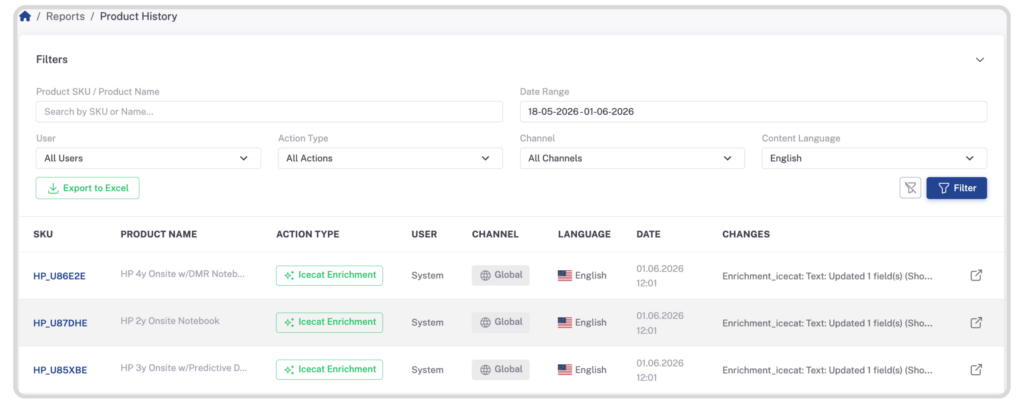
Task: Click System user cell in HP_U87DHE row
Action: pos(427,322)
